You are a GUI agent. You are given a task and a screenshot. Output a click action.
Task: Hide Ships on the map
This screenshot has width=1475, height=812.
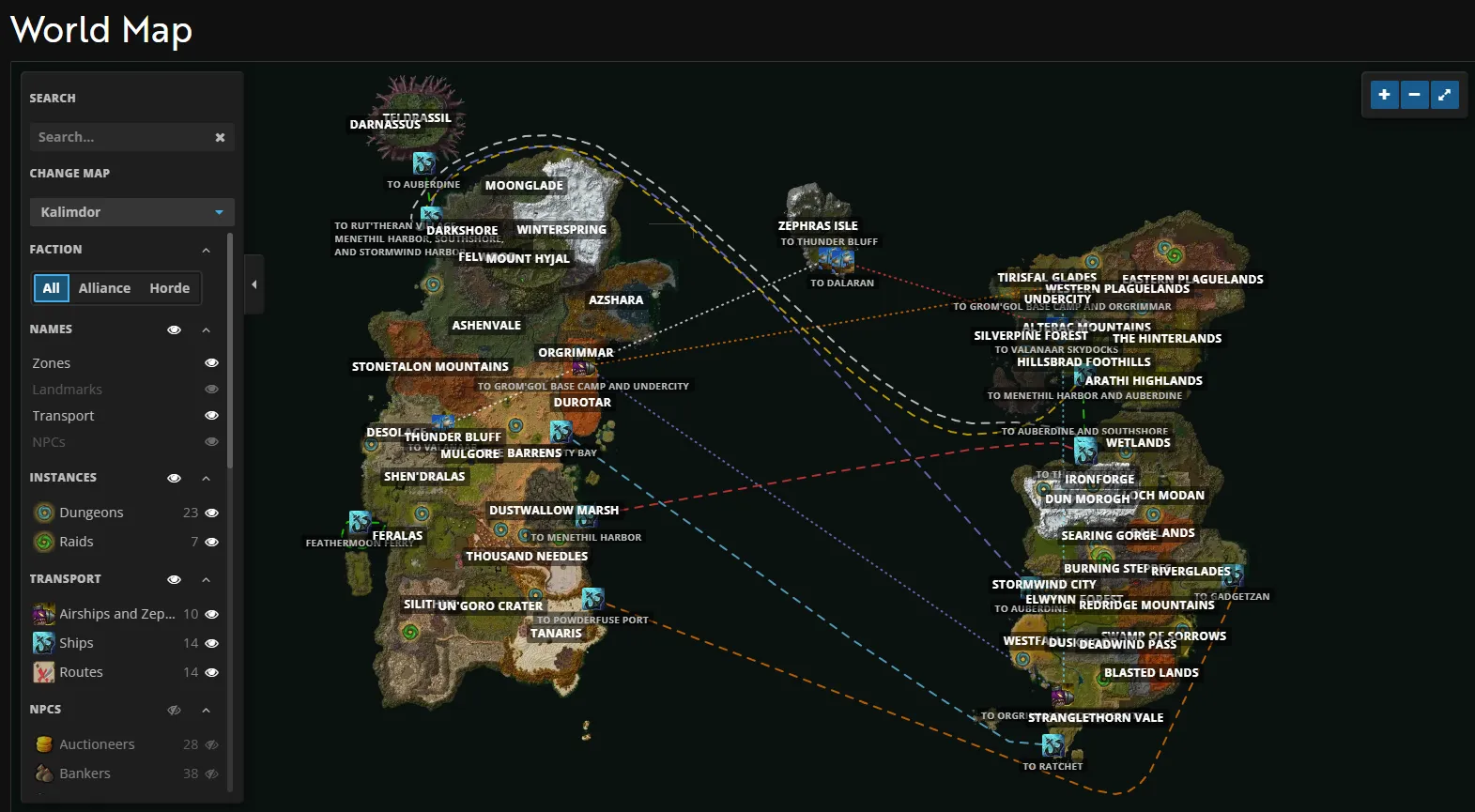pyautogui.click(x=211, y=643)
